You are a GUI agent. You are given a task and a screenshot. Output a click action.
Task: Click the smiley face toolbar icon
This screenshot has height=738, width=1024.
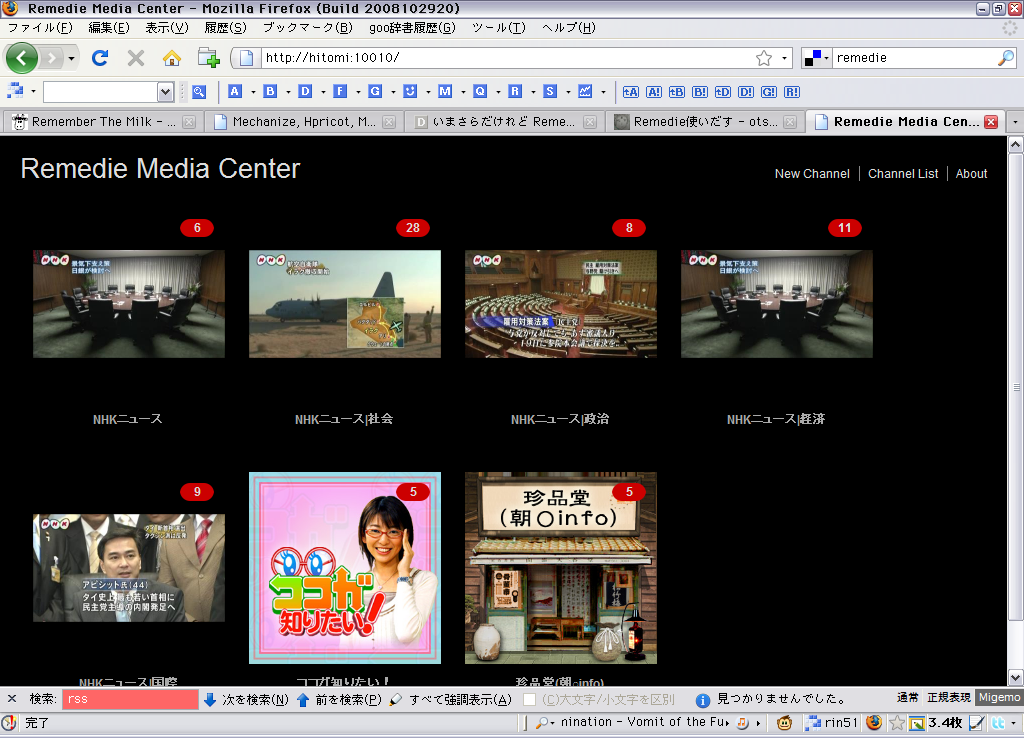pos(410,91)
